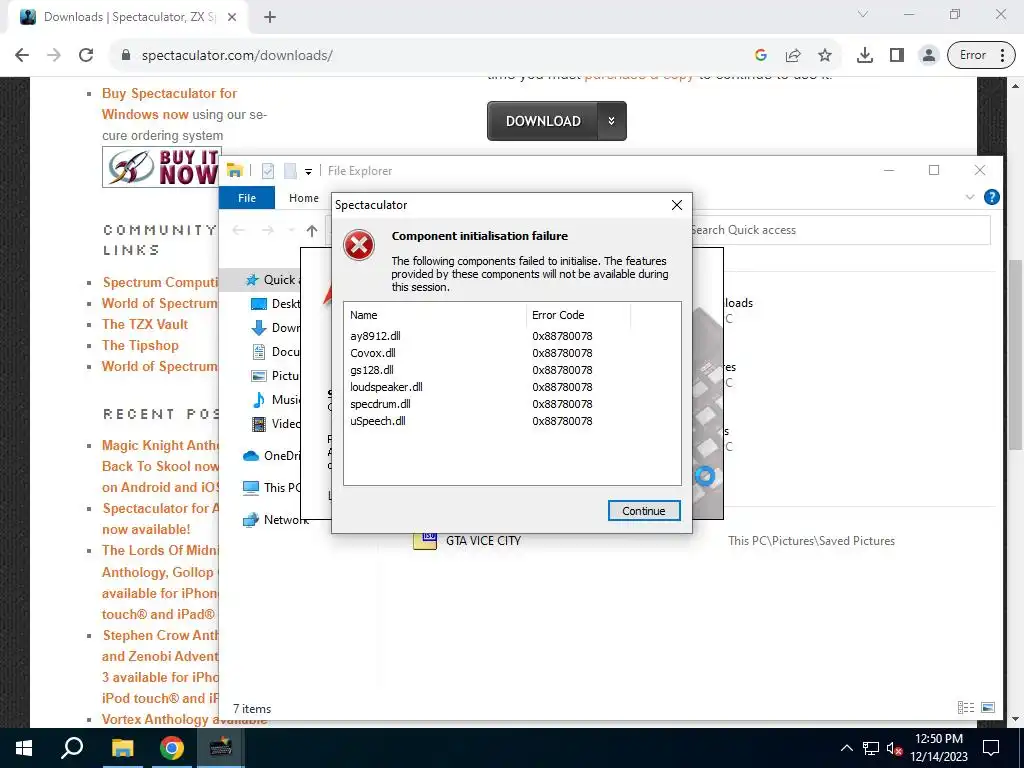Open The Tipshop link

pyautogui.click(x=140, y=345)
